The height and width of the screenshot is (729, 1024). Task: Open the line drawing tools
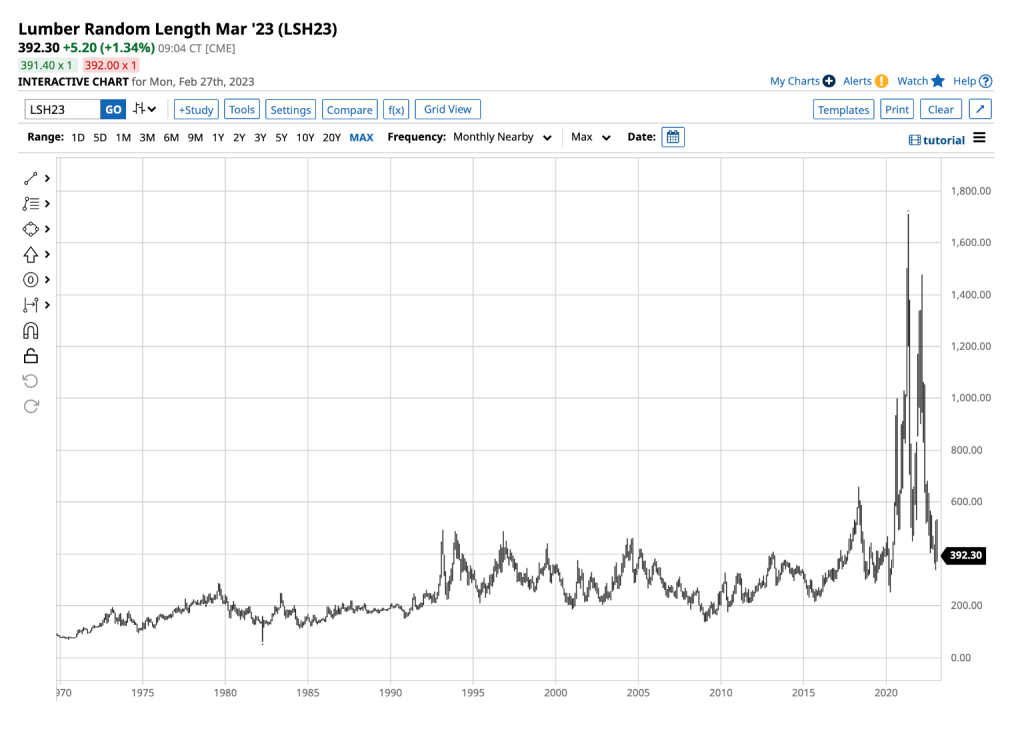(x=31, y=178)
